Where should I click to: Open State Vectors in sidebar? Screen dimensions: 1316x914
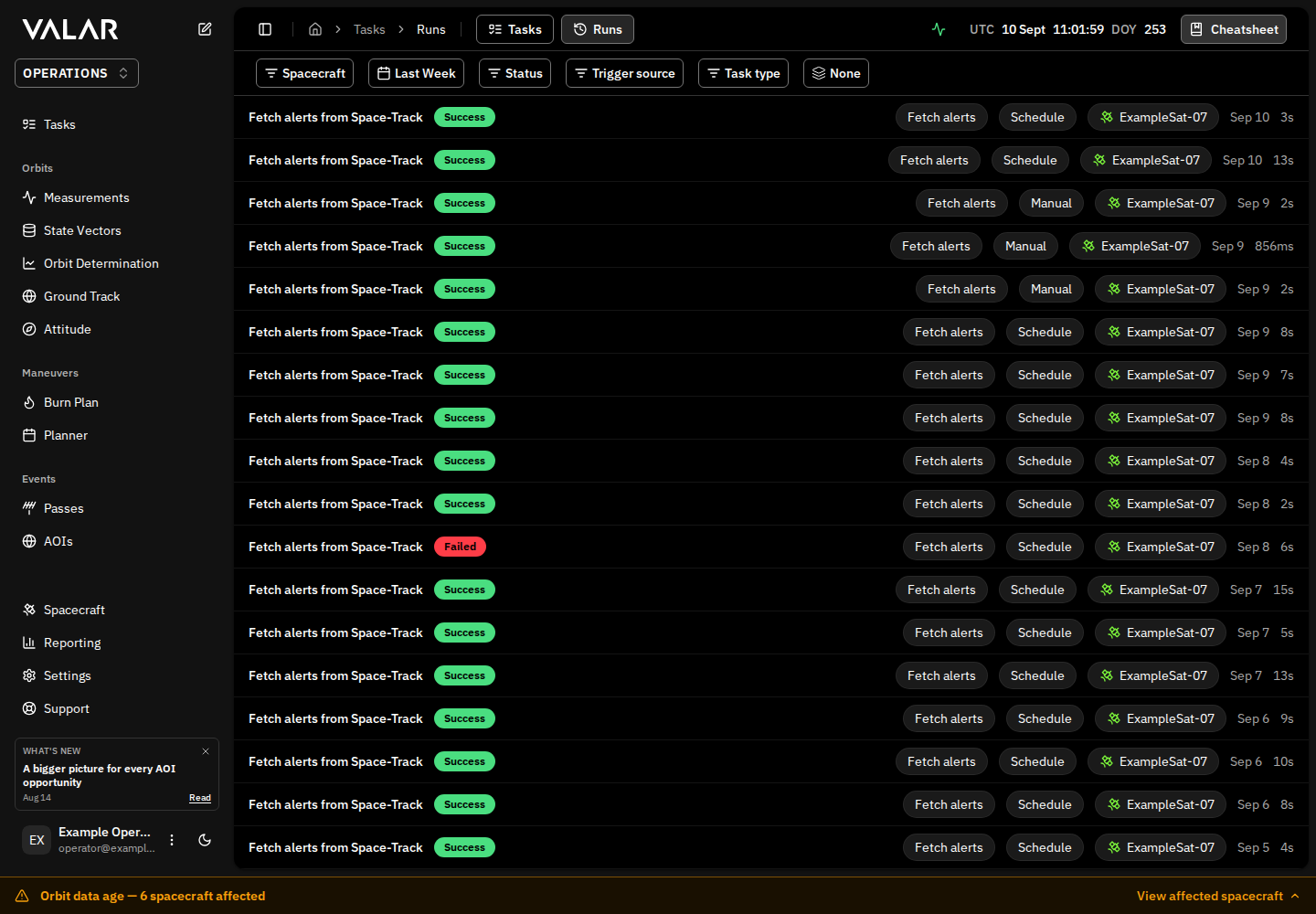117,230
